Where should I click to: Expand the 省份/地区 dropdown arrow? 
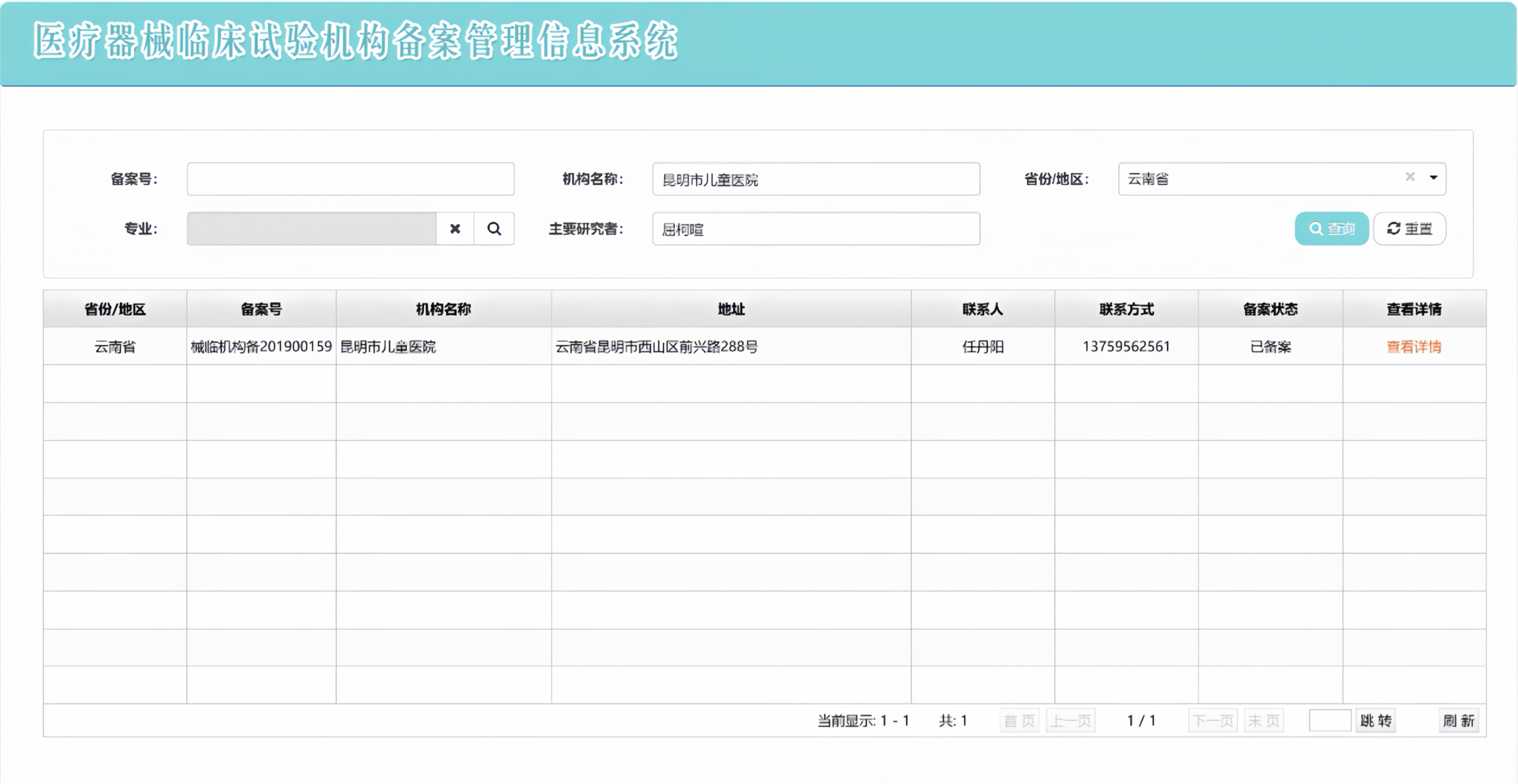[1433, 178]
